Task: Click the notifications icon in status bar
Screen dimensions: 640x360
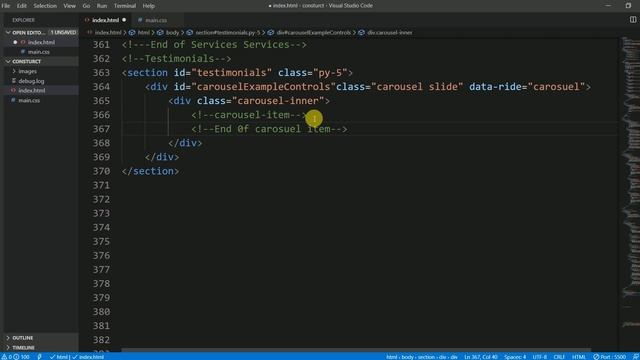Action: [635, 357]
